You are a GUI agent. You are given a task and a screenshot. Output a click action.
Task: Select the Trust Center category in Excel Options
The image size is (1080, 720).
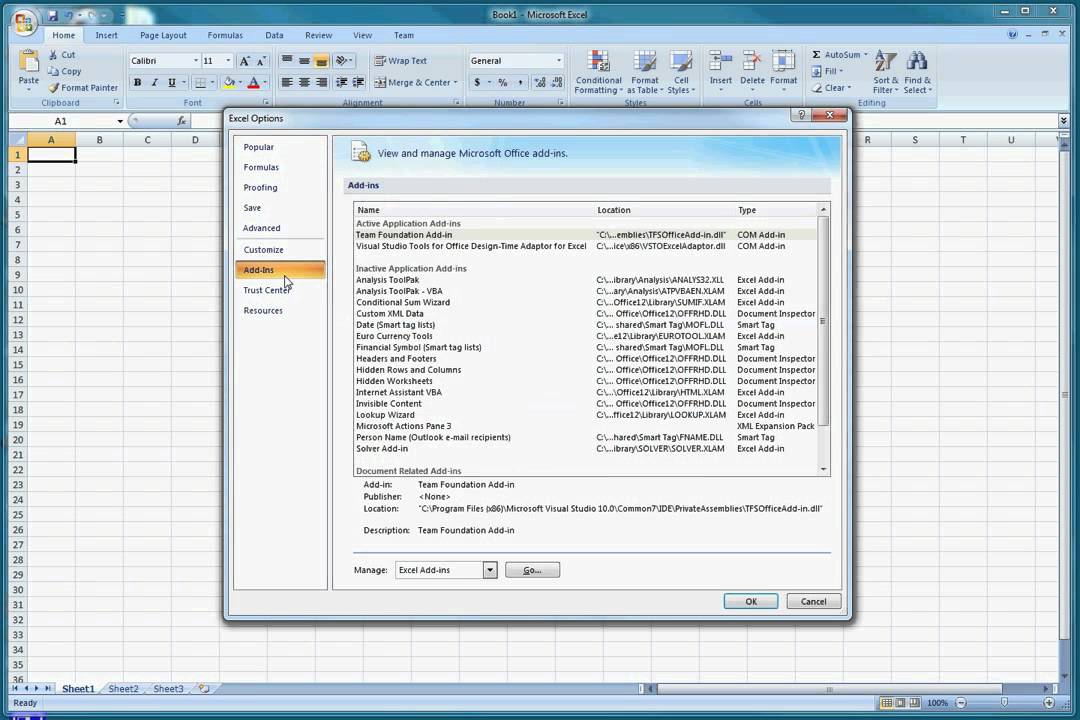click(x=280, y=290)
